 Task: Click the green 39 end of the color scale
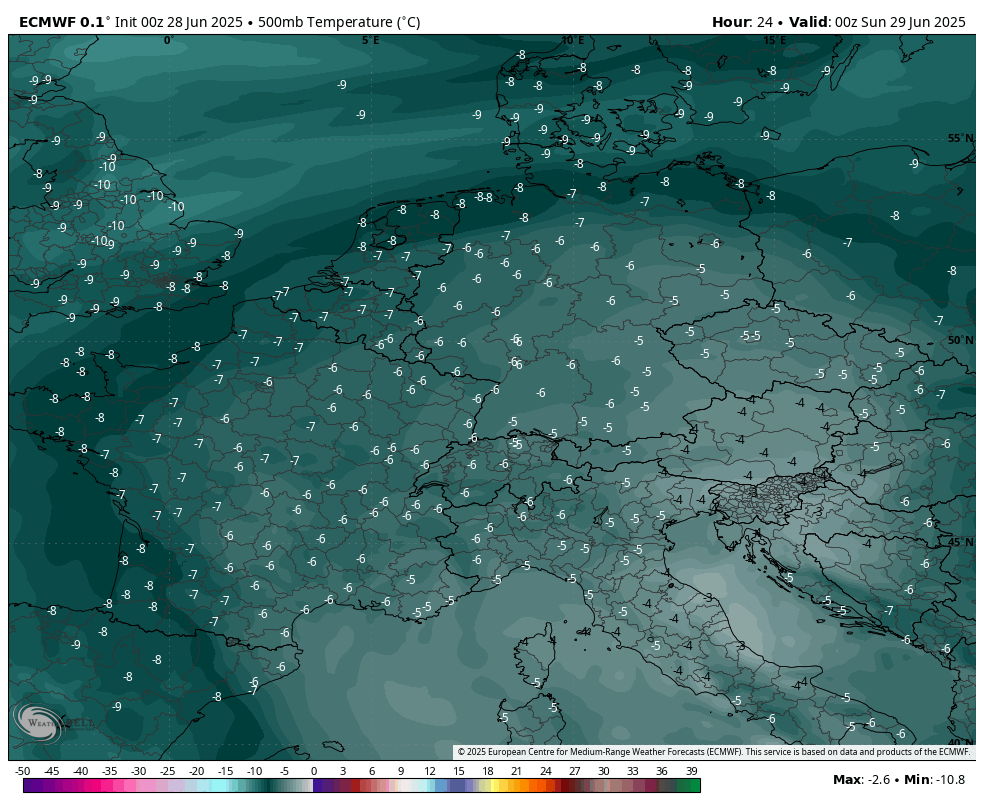[692, 786]
